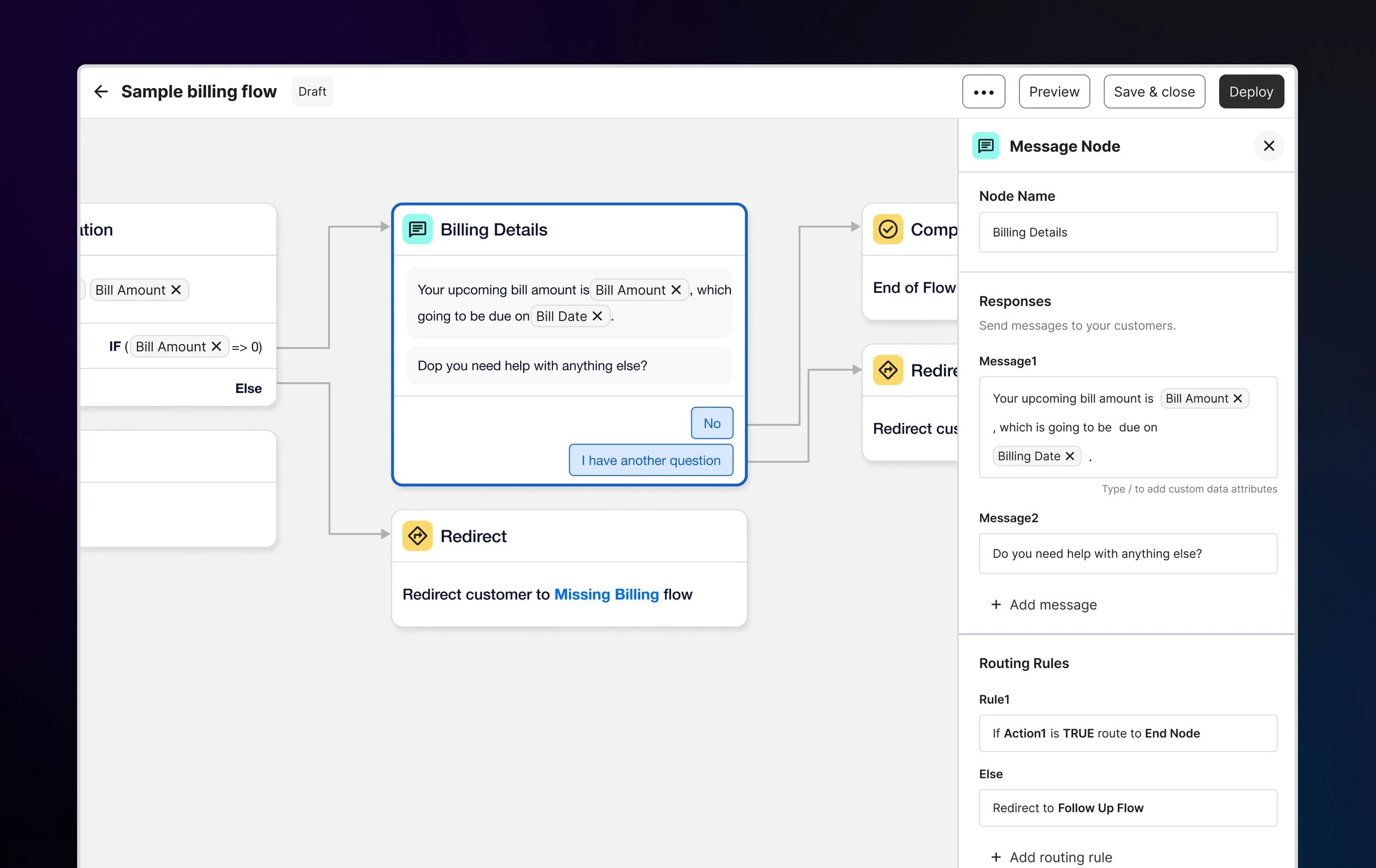Click the Redirect node icon above Missing Billing
Viewport: 1376px width, 868px height.
tap(418, 536)
